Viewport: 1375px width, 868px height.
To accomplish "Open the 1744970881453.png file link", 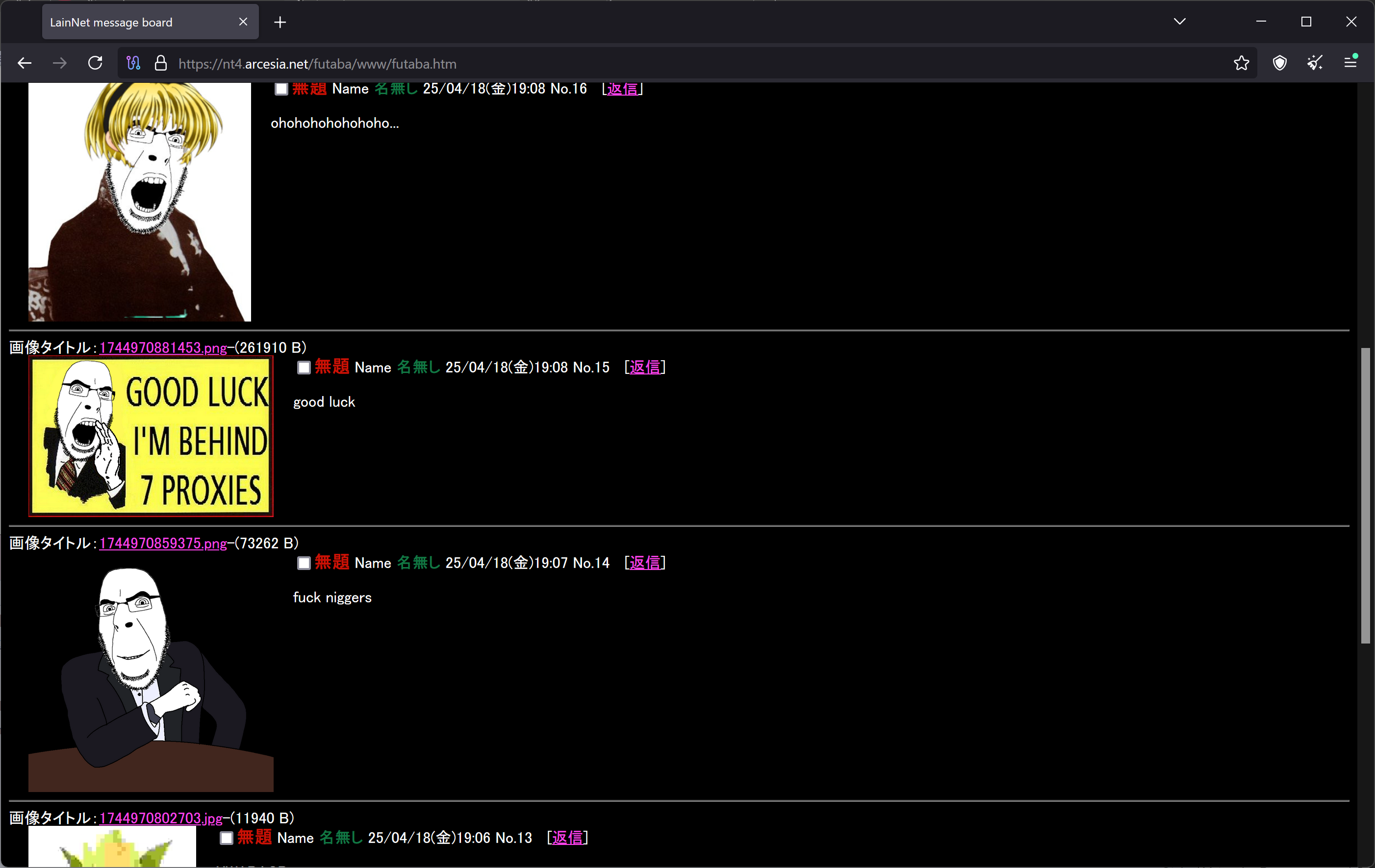I will tap(163, 347).
